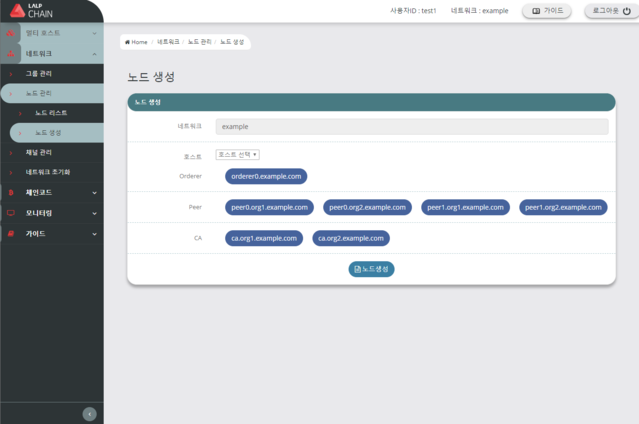Image resolution: width=639 pixels, height=424 pixels.
Task: Expand the 멀티 호스트 menu chevron
Action: click(93, 34)
